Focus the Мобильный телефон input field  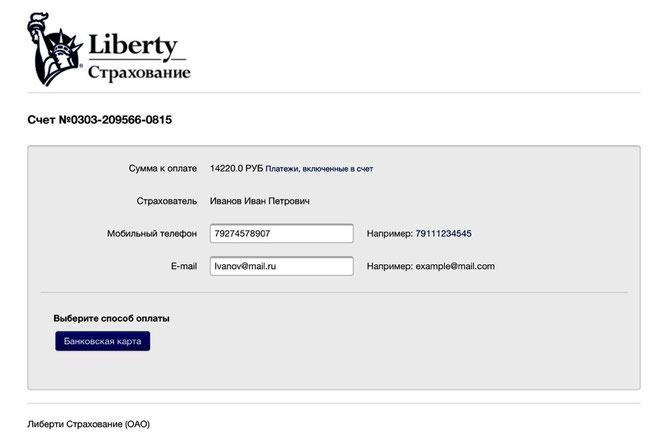pyautogui.click(x=282, y=234)
